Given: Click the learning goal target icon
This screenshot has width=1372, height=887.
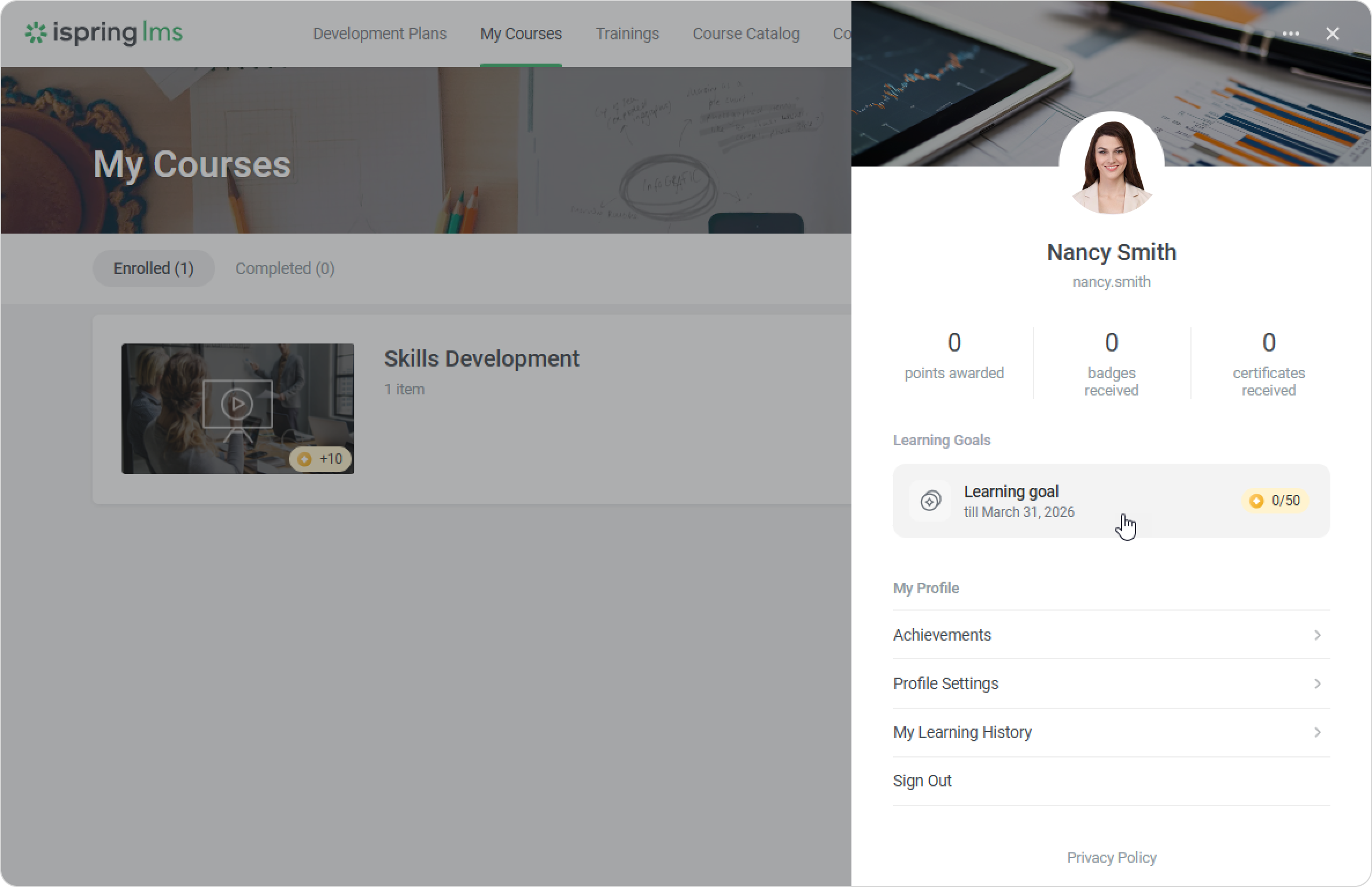Looking at the screenshot, I should 930,501.
